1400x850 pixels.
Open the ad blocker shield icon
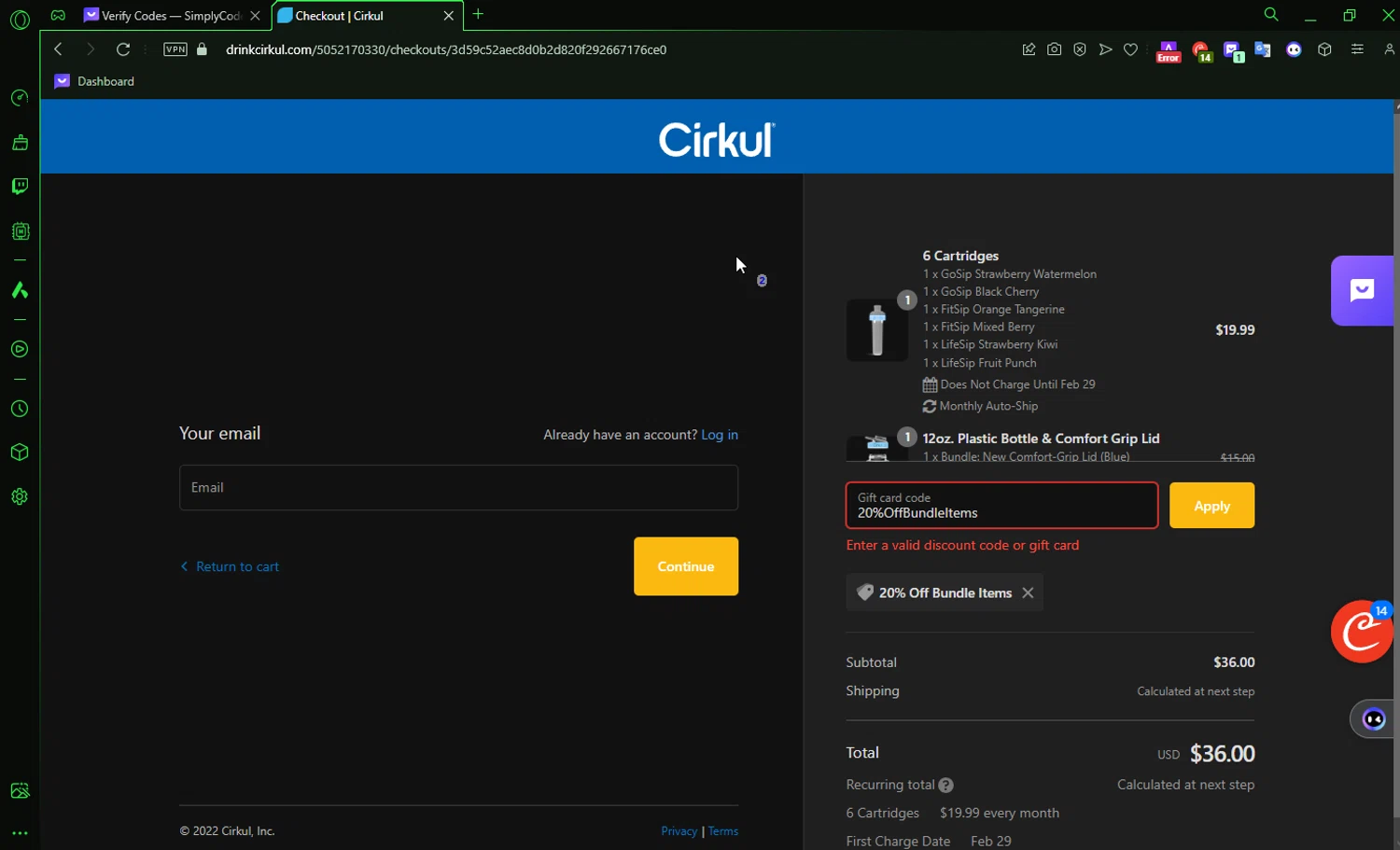pyautogui.click(x=1080, y=49)
